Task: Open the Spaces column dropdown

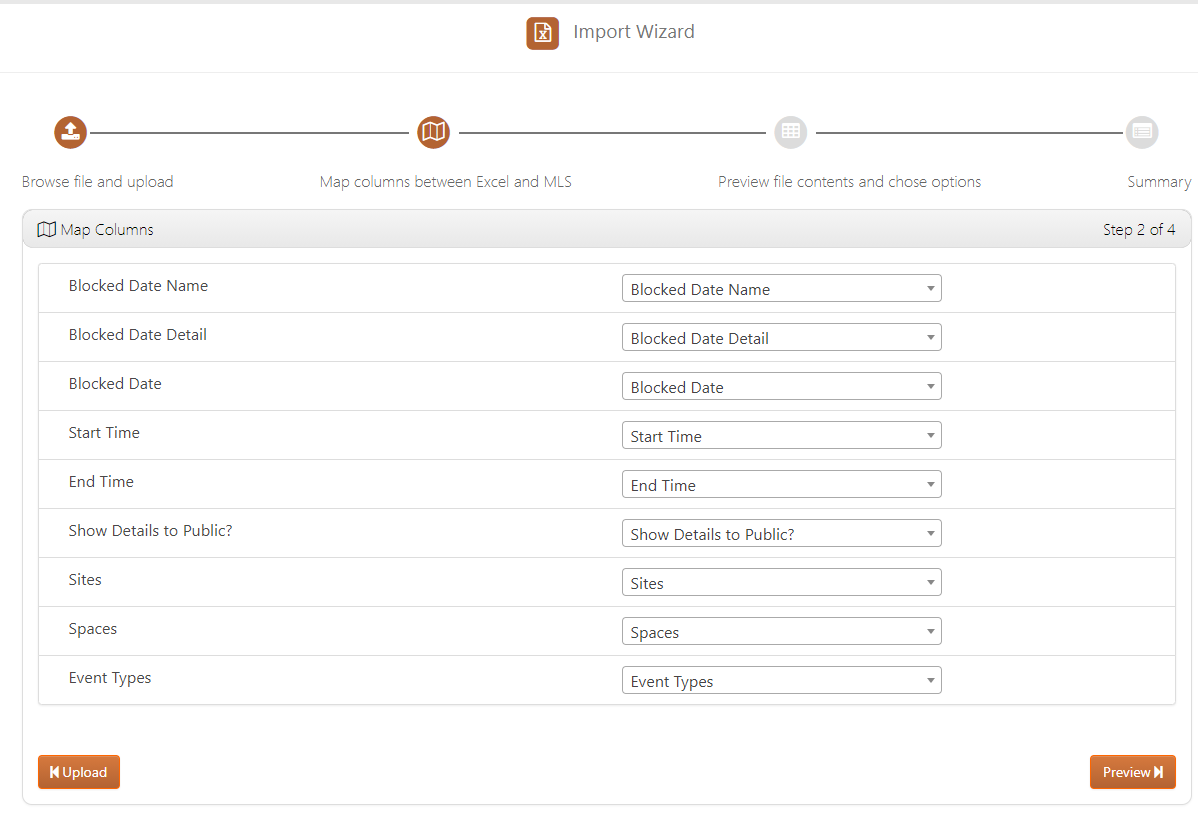Action: [x=781, y=632]
